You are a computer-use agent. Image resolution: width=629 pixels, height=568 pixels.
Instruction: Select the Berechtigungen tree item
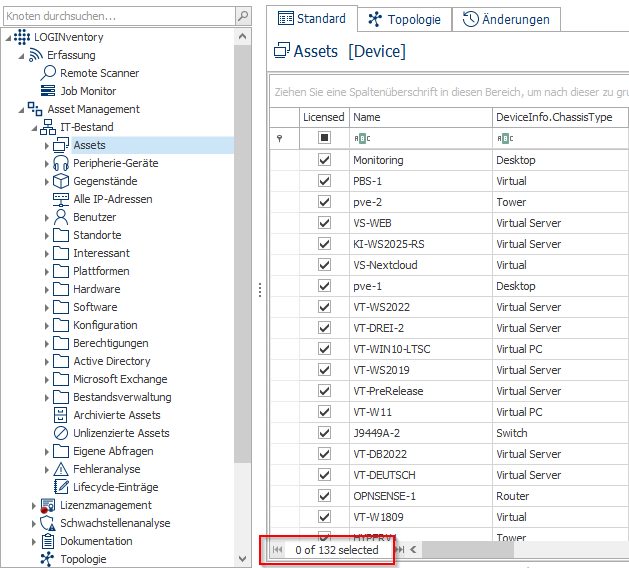click(111, 343)
